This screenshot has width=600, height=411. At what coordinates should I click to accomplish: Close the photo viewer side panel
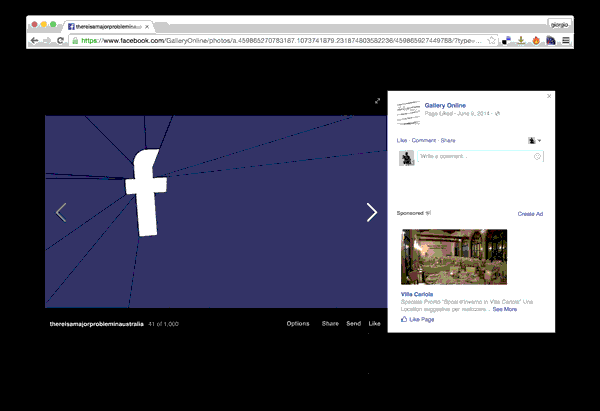549,96
